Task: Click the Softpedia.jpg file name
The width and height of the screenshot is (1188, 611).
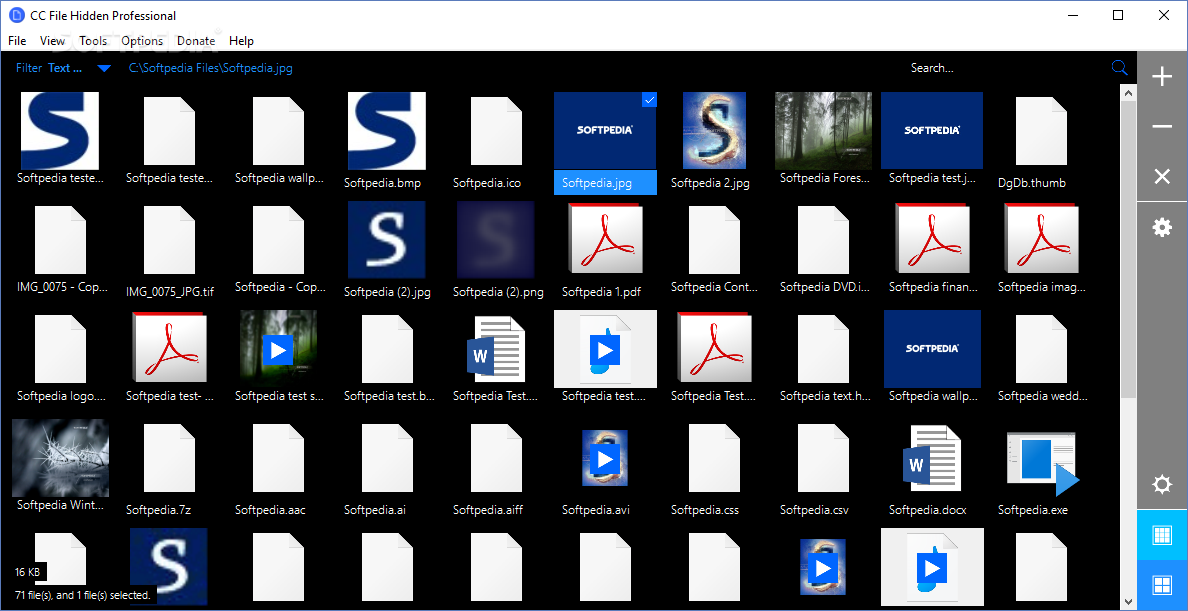Action: point(597,183)
